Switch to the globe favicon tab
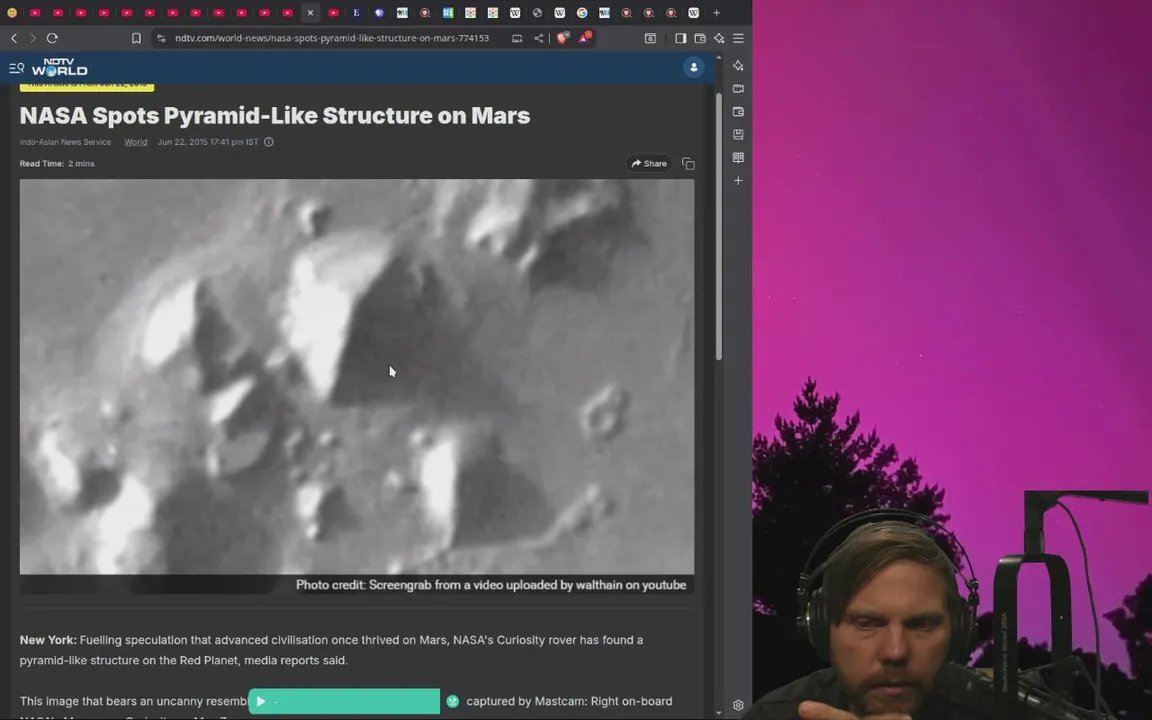Image resolution: width=1152 pixels, height=720 pixels. click(537, 12)
